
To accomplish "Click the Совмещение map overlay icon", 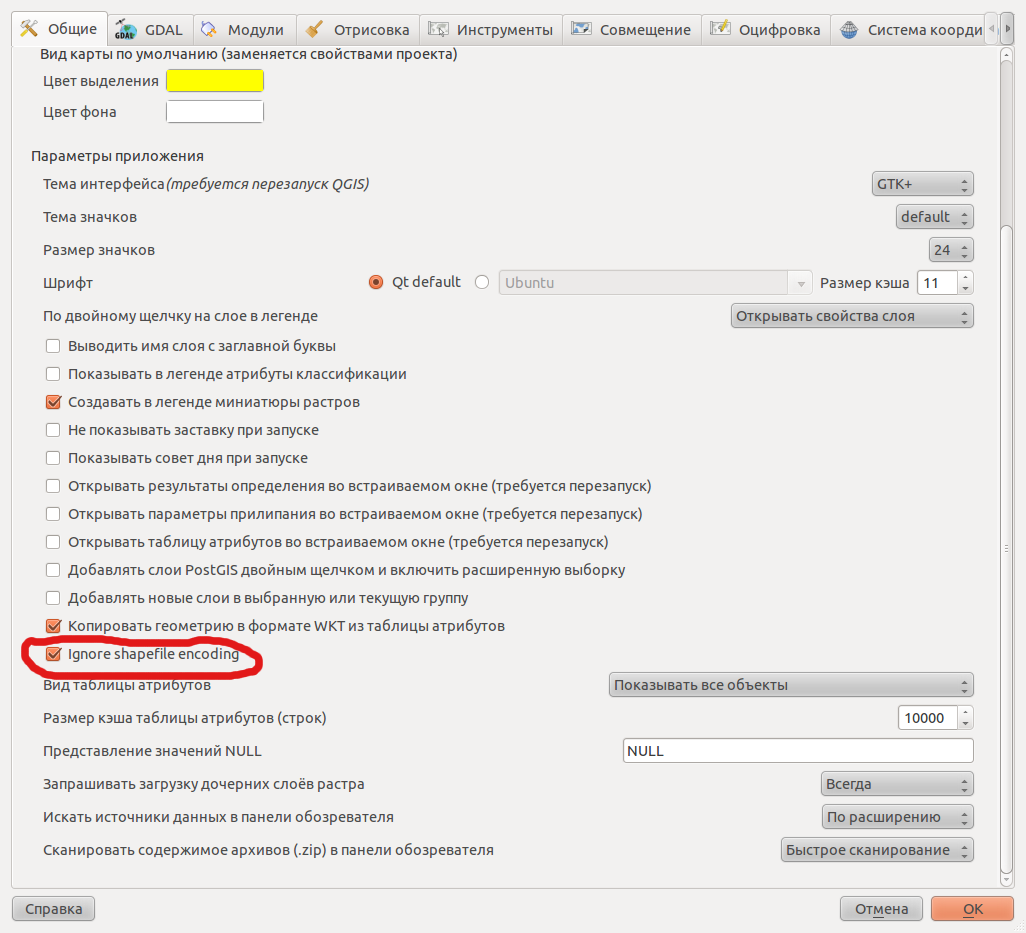I will [x=580, y=29].
